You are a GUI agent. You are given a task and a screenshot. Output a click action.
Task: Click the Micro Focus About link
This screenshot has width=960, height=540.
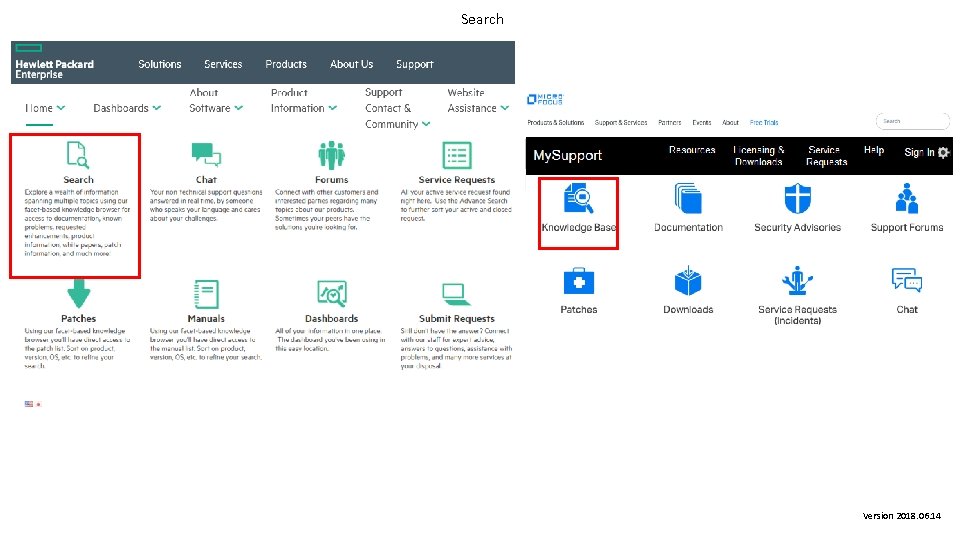click(730, 122)
